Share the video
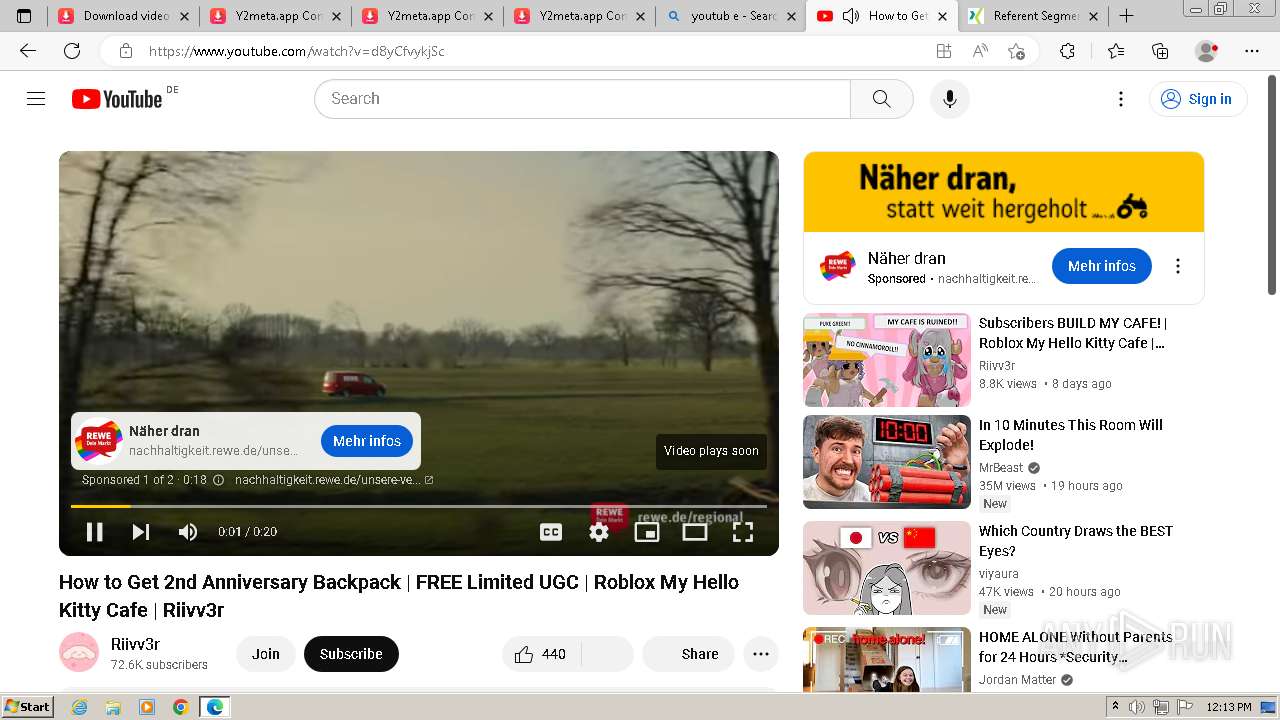1280x720 pixels. tap(688, 654)
